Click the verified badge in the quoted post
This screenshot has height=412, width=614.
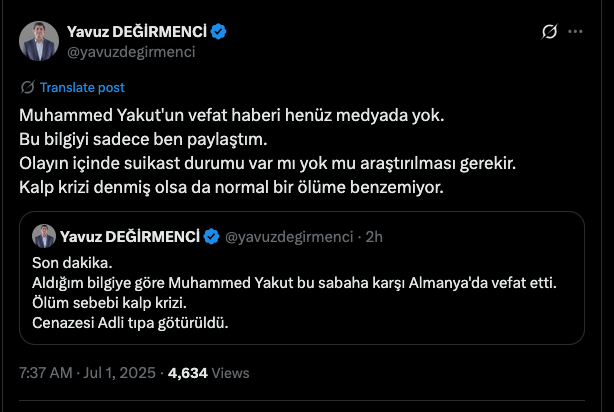pos(212,237)
